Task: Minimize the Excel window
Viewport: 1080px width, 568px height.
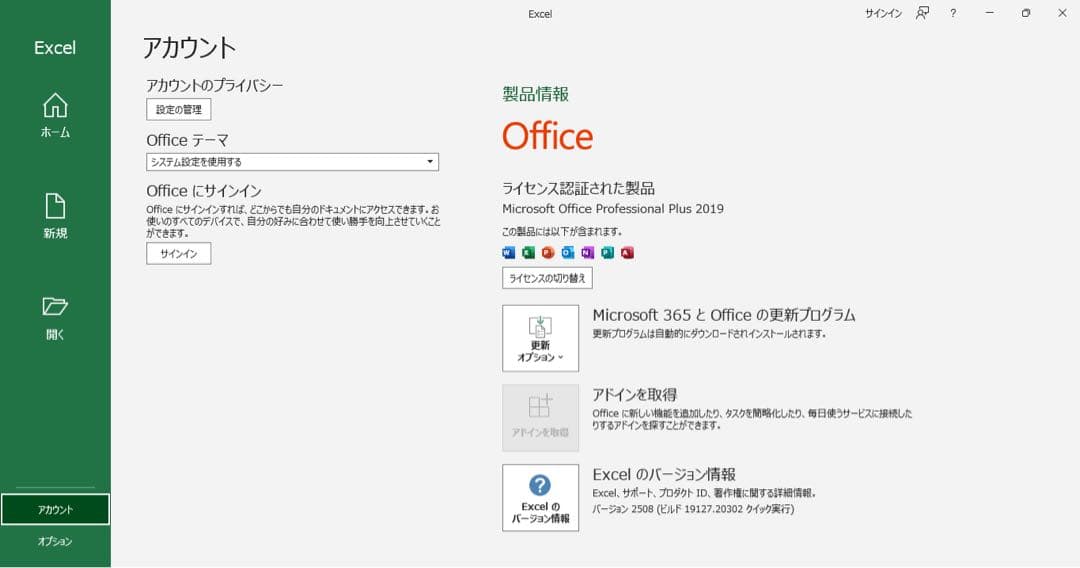Action: [x=990, y=13]
